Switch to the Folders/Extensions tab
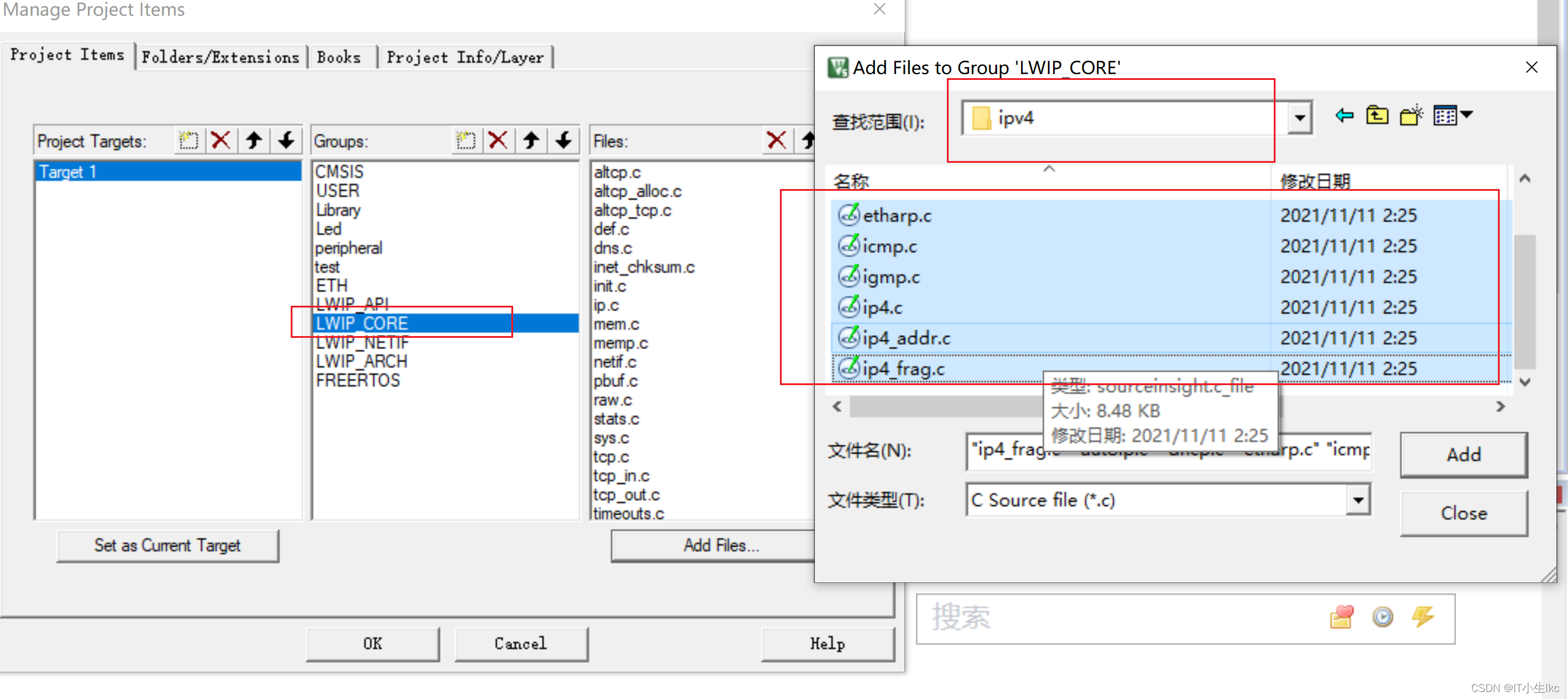The width and height of the screenshot is (1568, 699). point(222,57)
